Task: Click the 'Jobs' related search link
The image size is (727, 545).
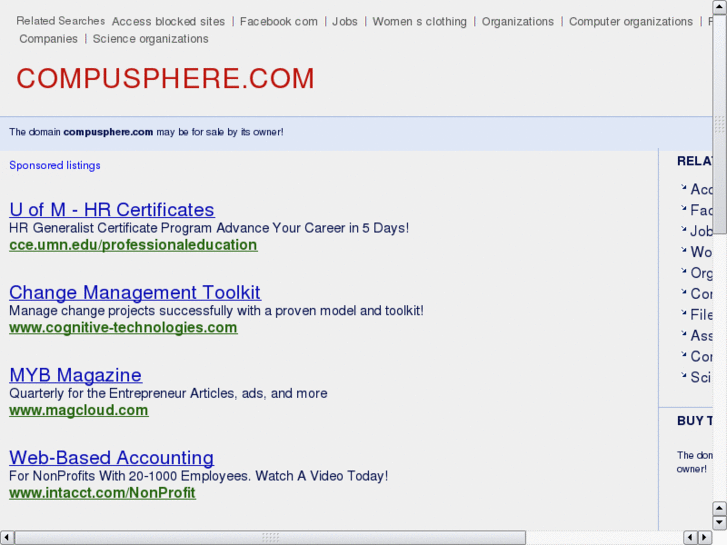Action: pos(345,22)
